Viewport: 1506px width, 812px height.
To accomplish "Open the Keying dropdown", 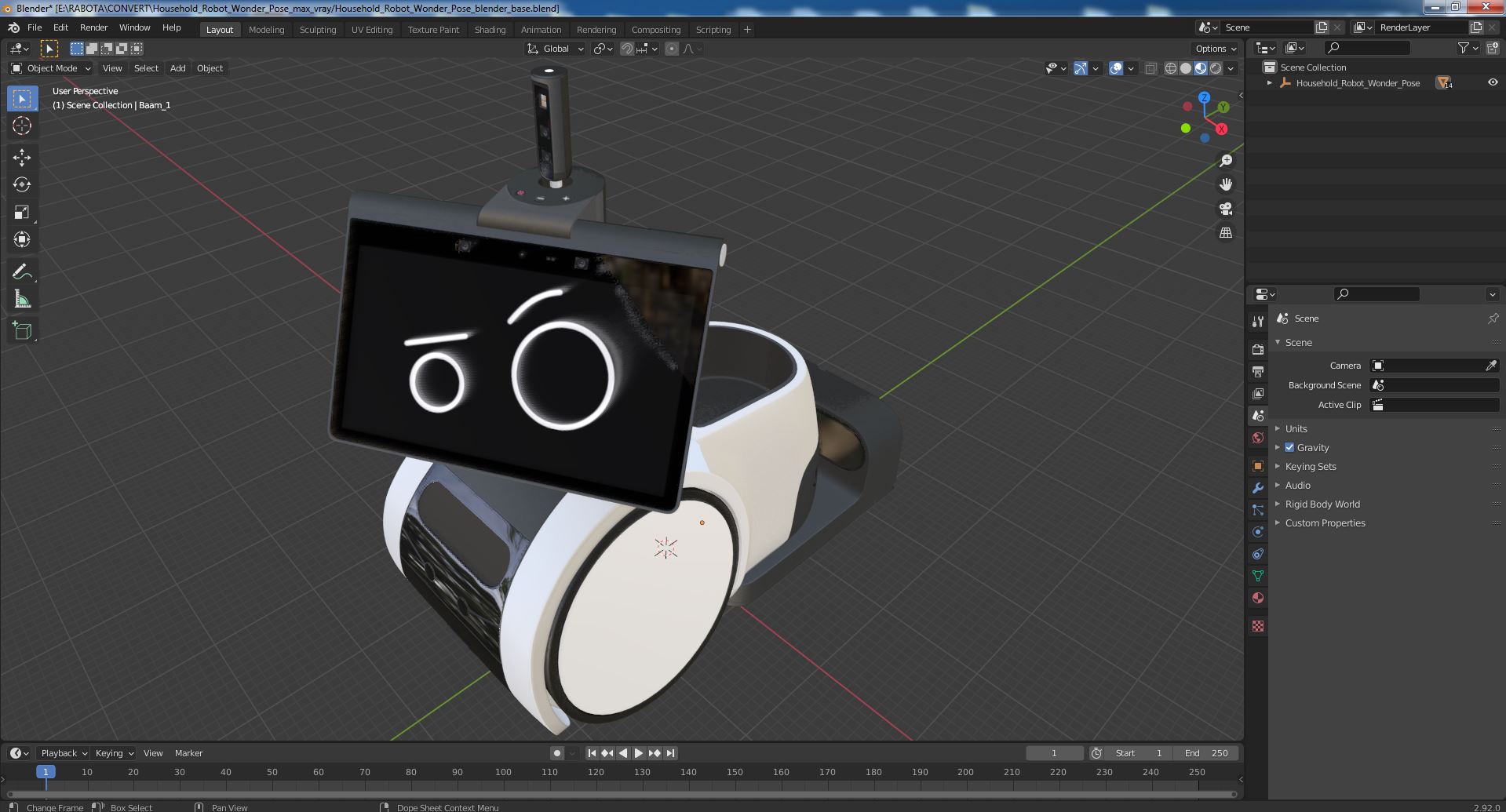I will (x=114, y=753).
